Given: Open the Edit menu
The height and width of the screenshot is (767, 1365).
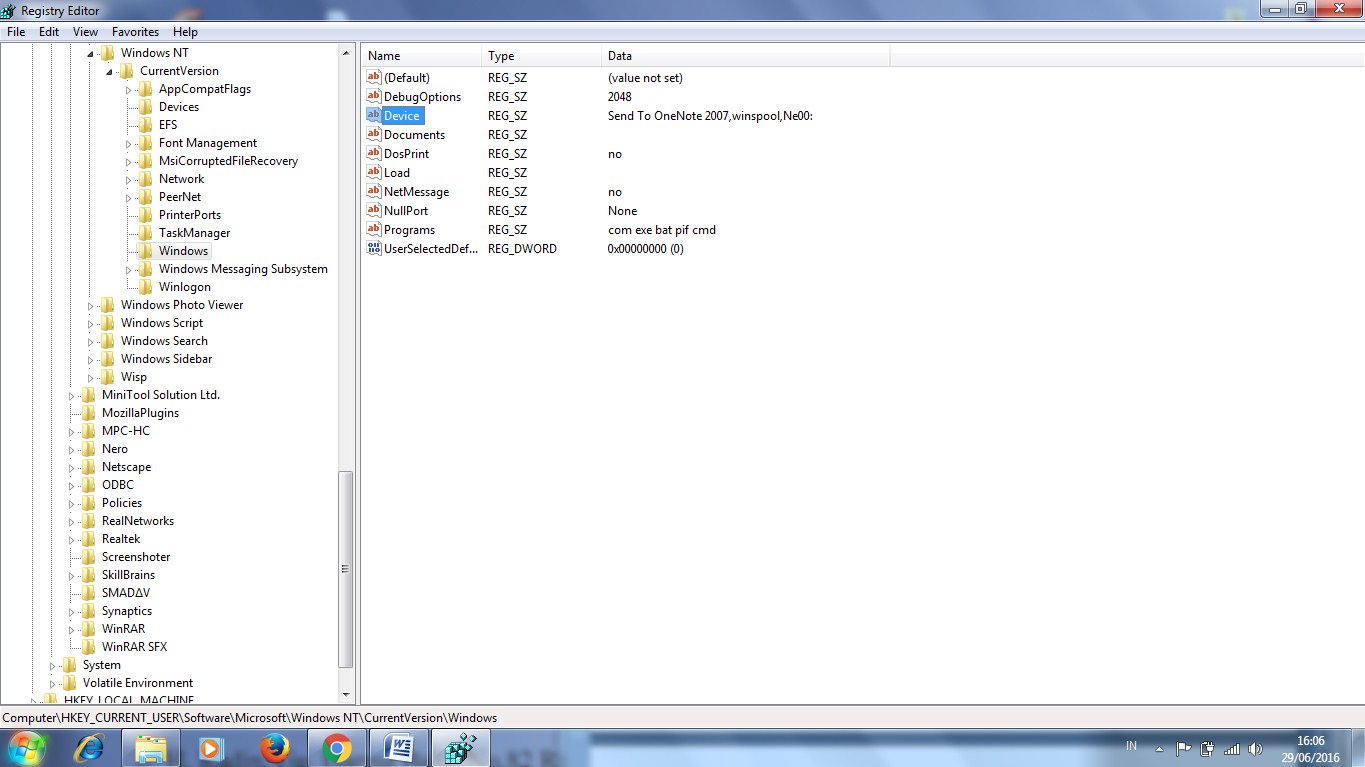Looking at the screenshot, I should [49, 32].
